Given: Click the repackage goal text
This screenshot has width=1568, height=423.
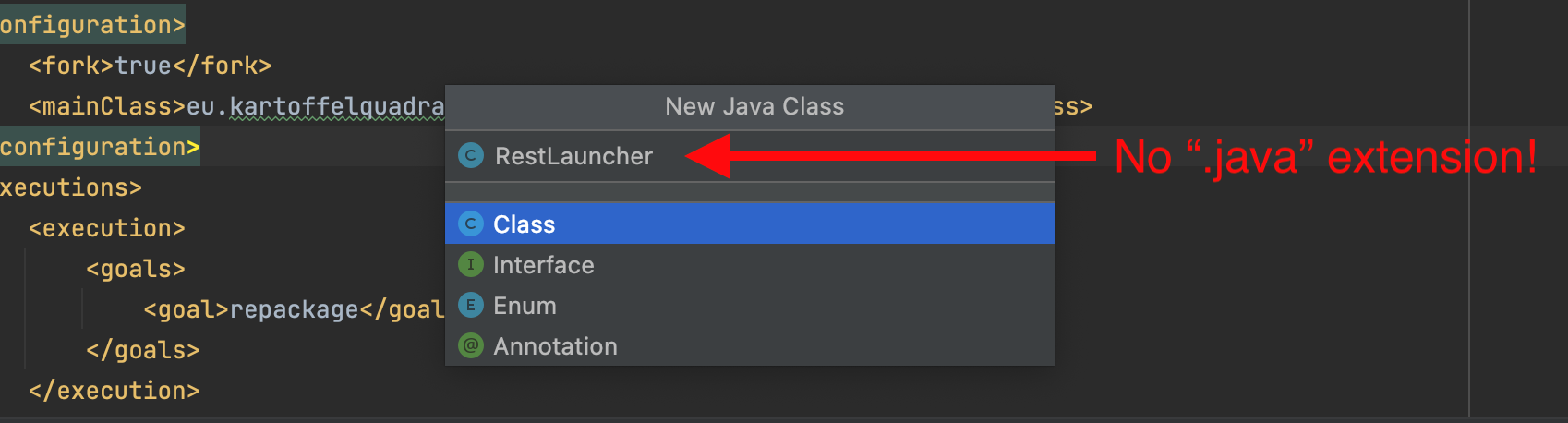Looking at the screenshot, I should pyautogui.click(x=294, y=309).
